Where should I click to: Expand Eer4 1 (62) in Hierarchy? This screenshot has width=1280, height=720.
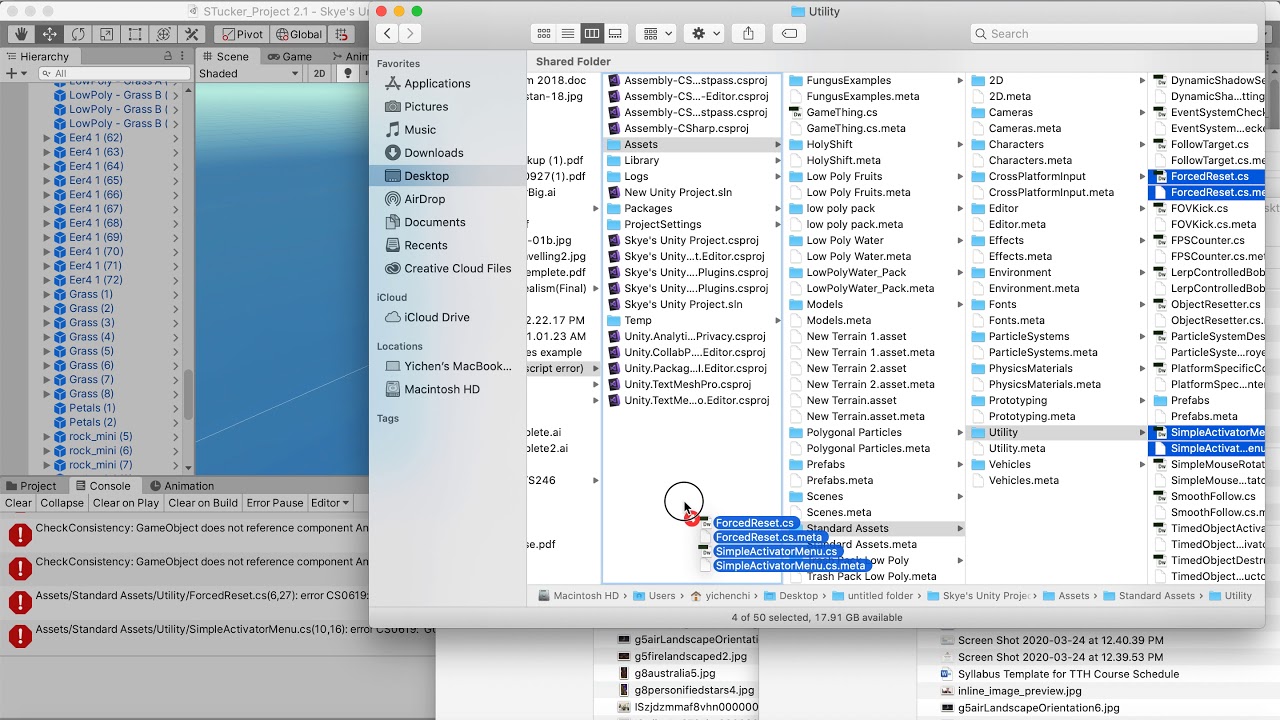click(x=46, y=138)
